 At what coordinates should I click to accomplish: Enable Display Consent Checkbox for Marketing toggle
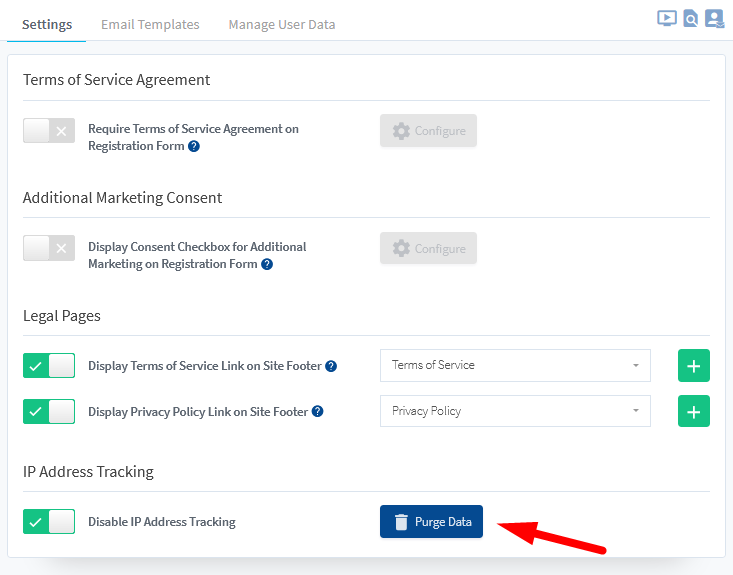click(49, 248)
